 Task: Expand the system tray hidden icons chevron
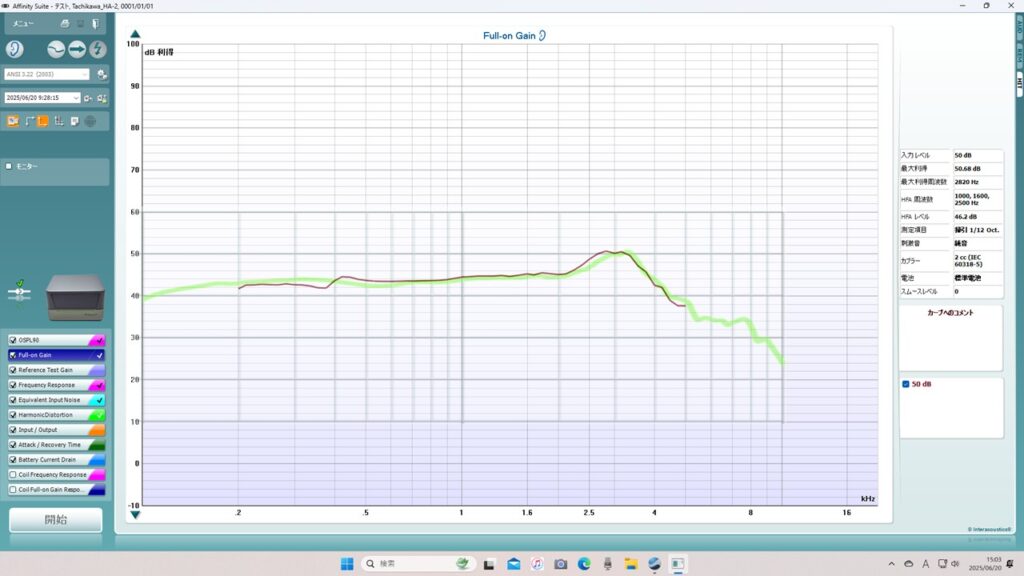891,564
